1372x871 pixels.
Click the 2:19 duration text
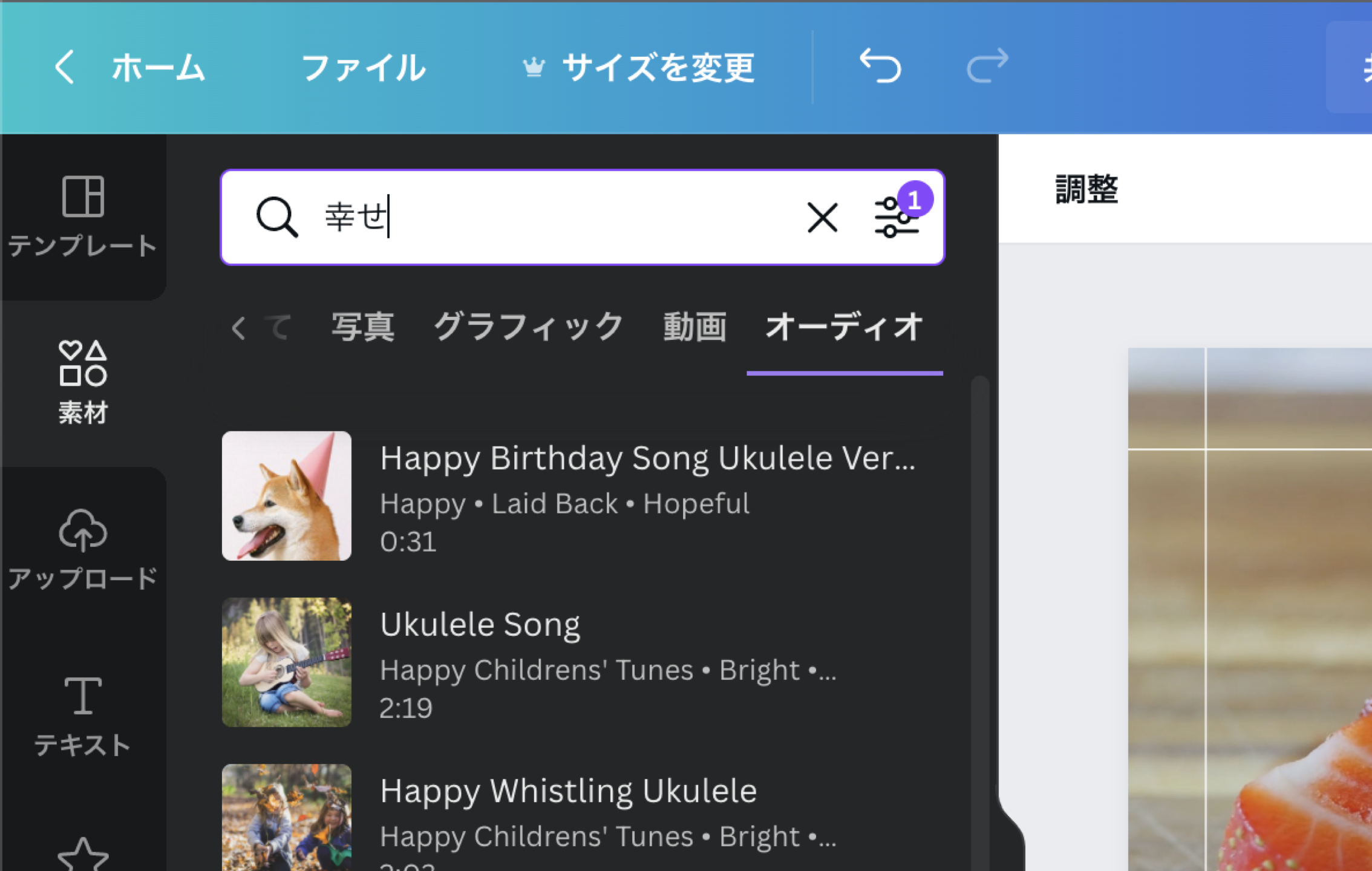pos(406,708)
